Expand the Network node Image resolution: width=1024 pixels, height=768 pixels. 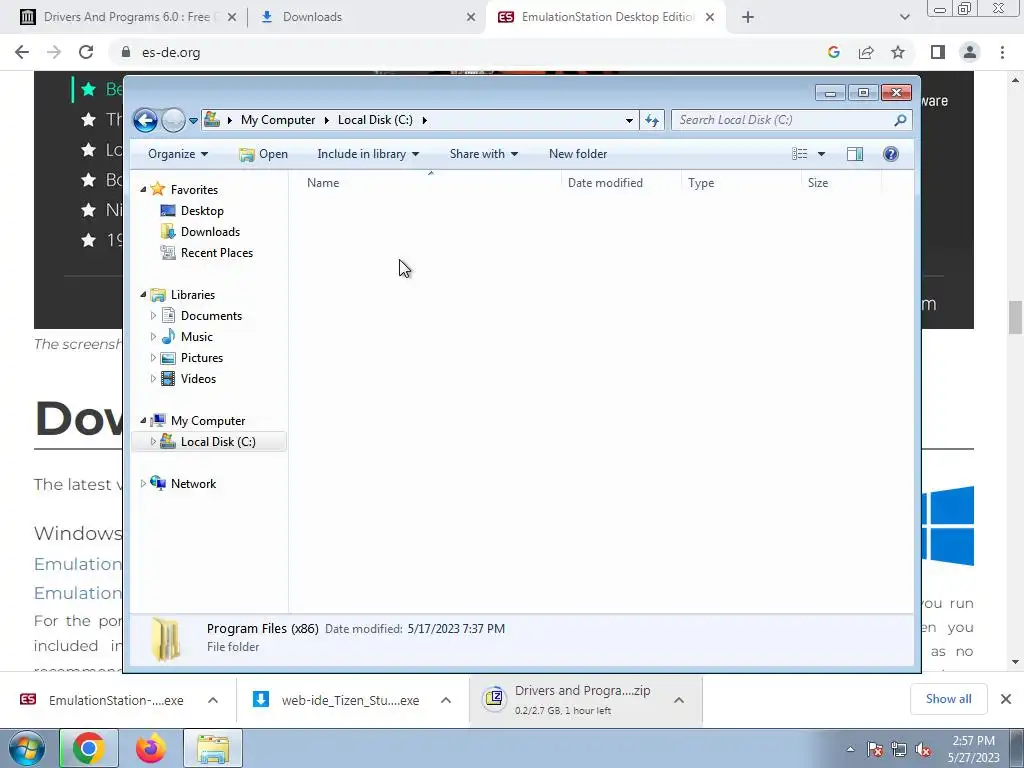(x=144, y=484)
